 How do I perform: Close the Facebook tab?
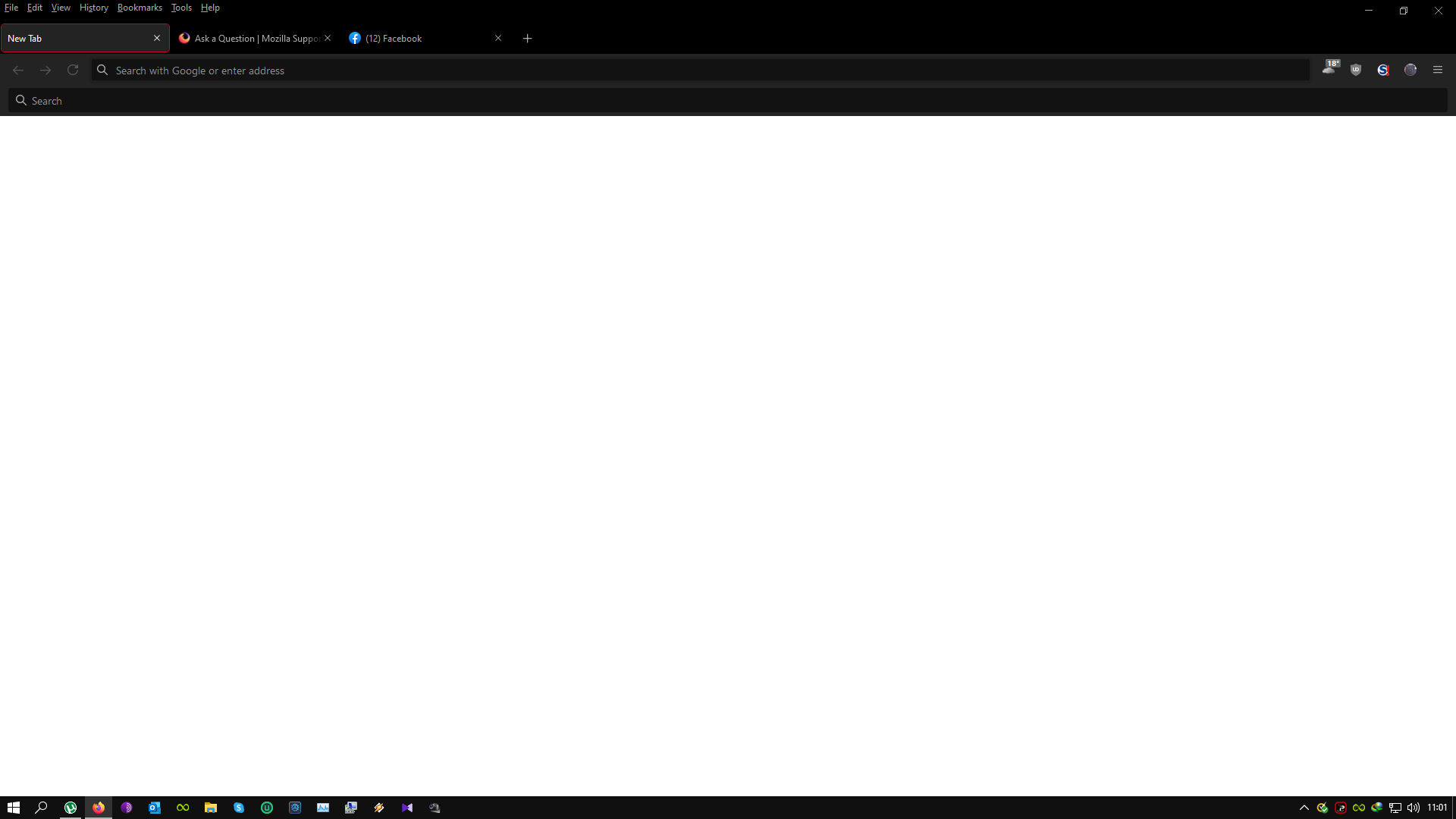[x=498, y=38]
